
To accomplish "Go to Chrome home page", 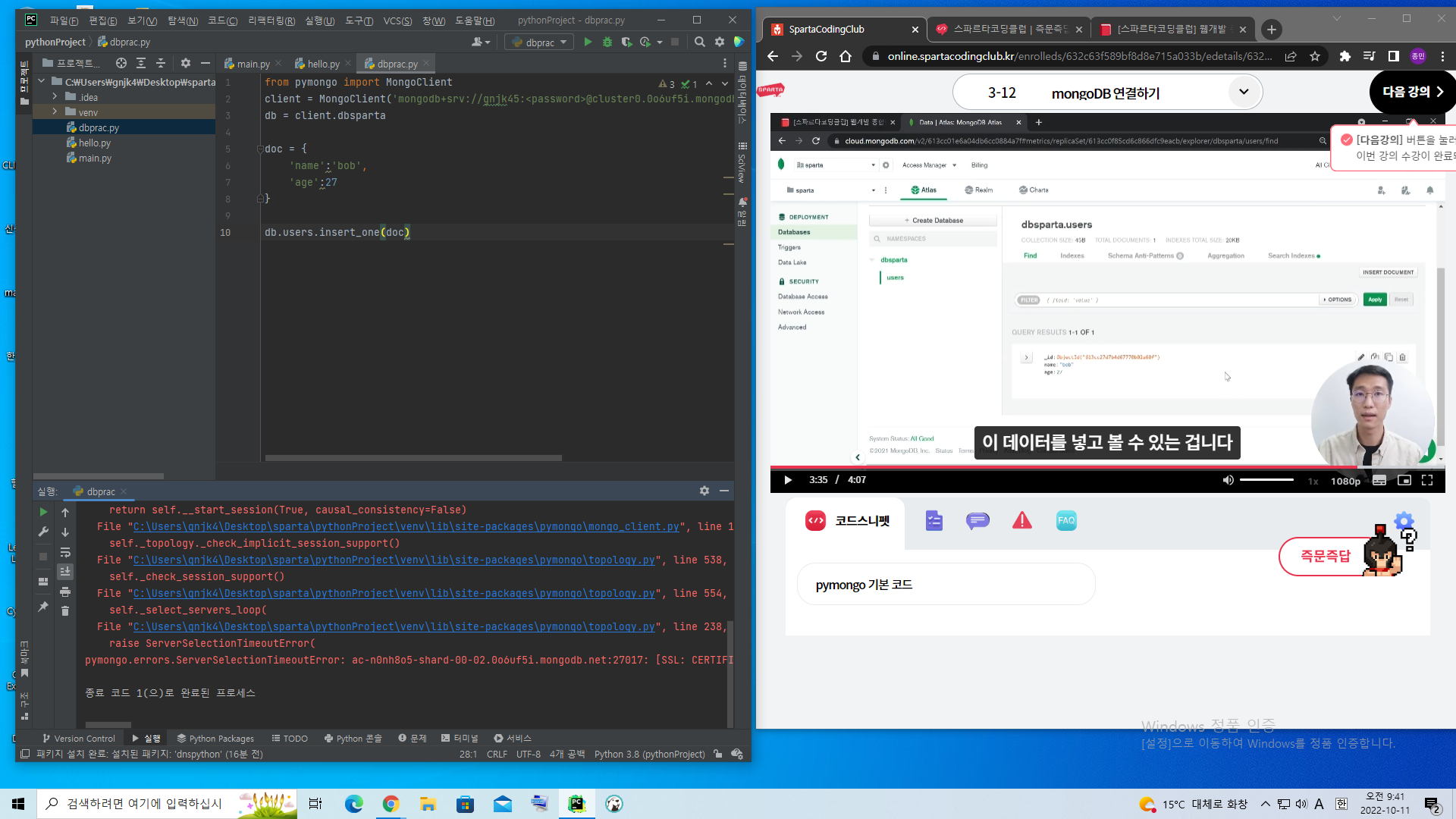I will point(846,56).
